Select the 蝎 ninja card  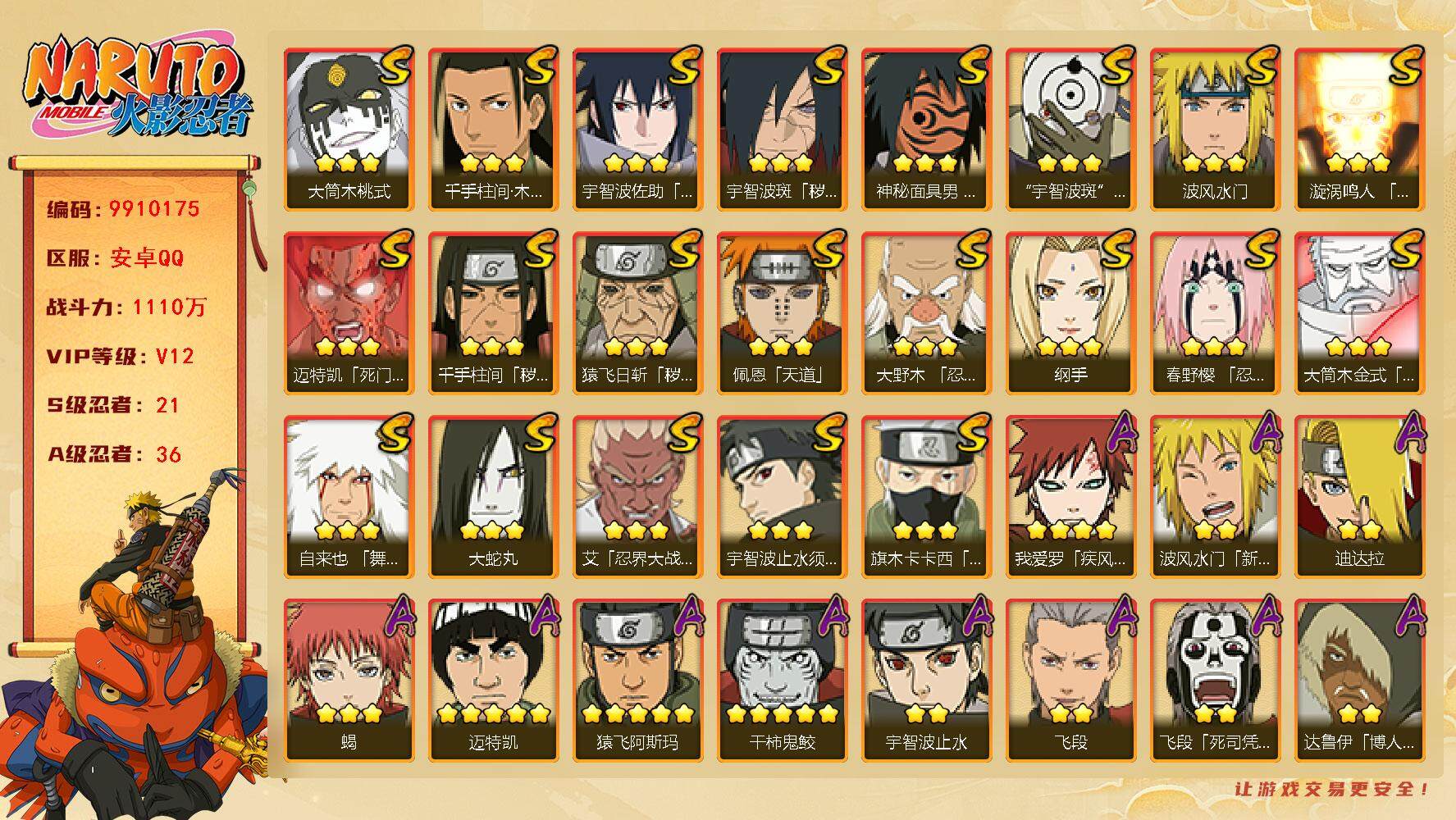pyautogui.click(x=349, y=681)
